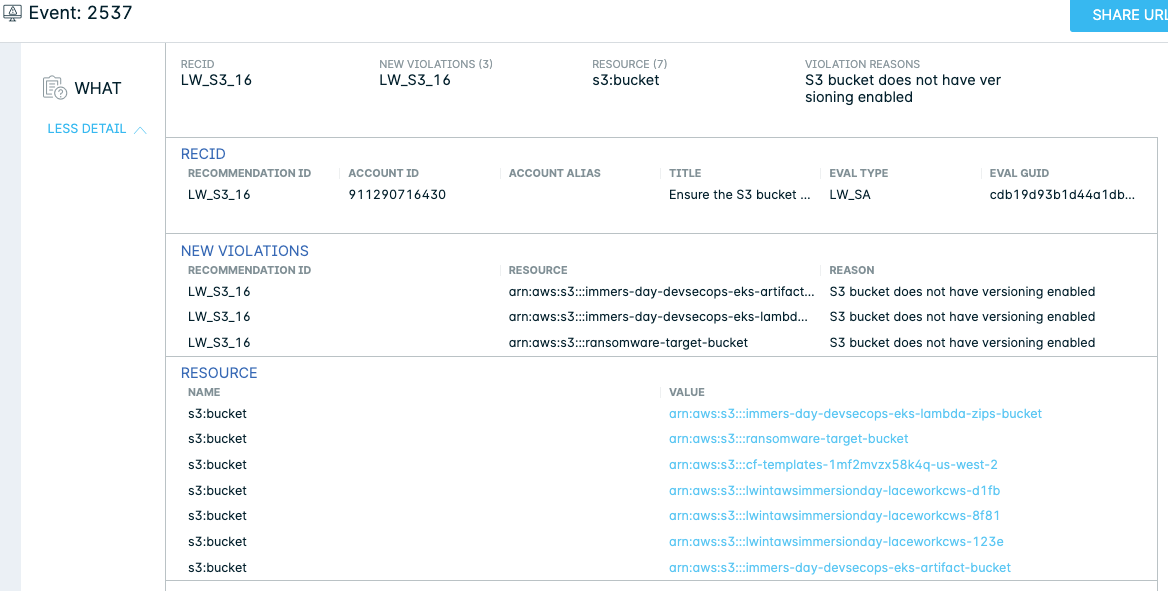Open lwintawsimmersionday-laceworkcws-123e link
Screen dimensions: 1168x591
[x=836, y=542]
